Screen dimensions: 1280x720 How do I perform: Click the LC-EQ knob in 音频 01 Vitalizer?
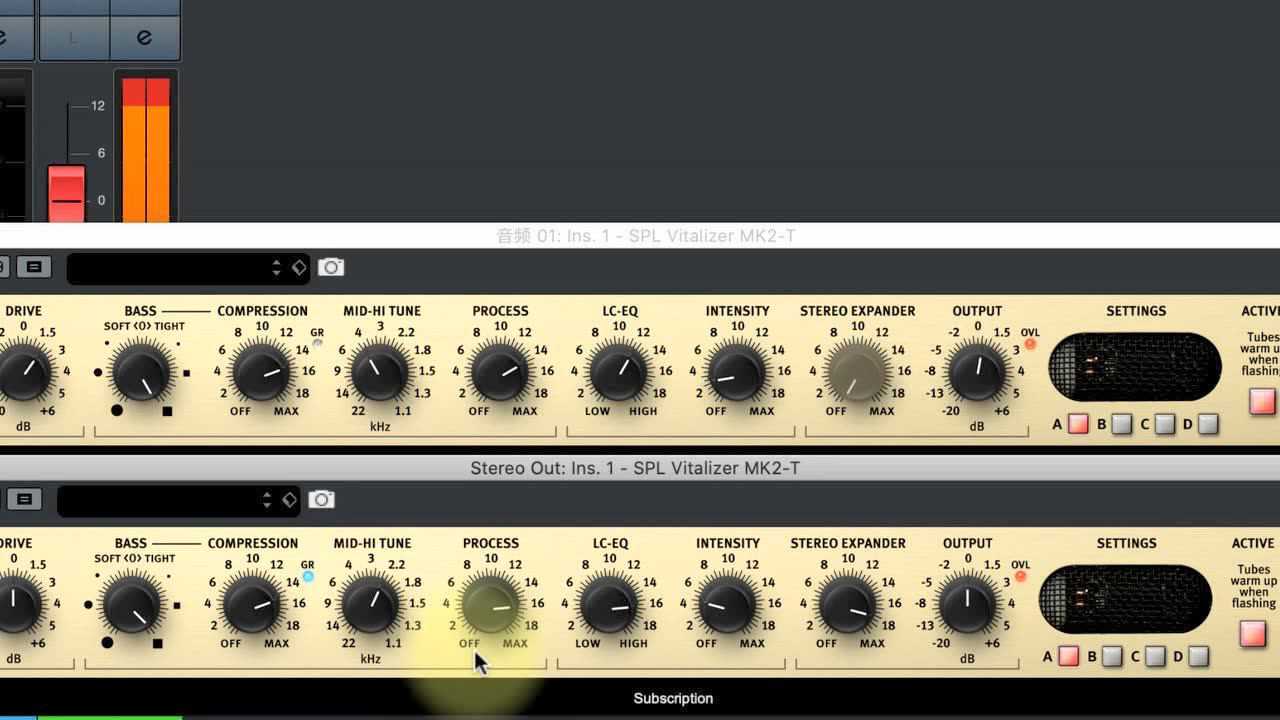619,371
